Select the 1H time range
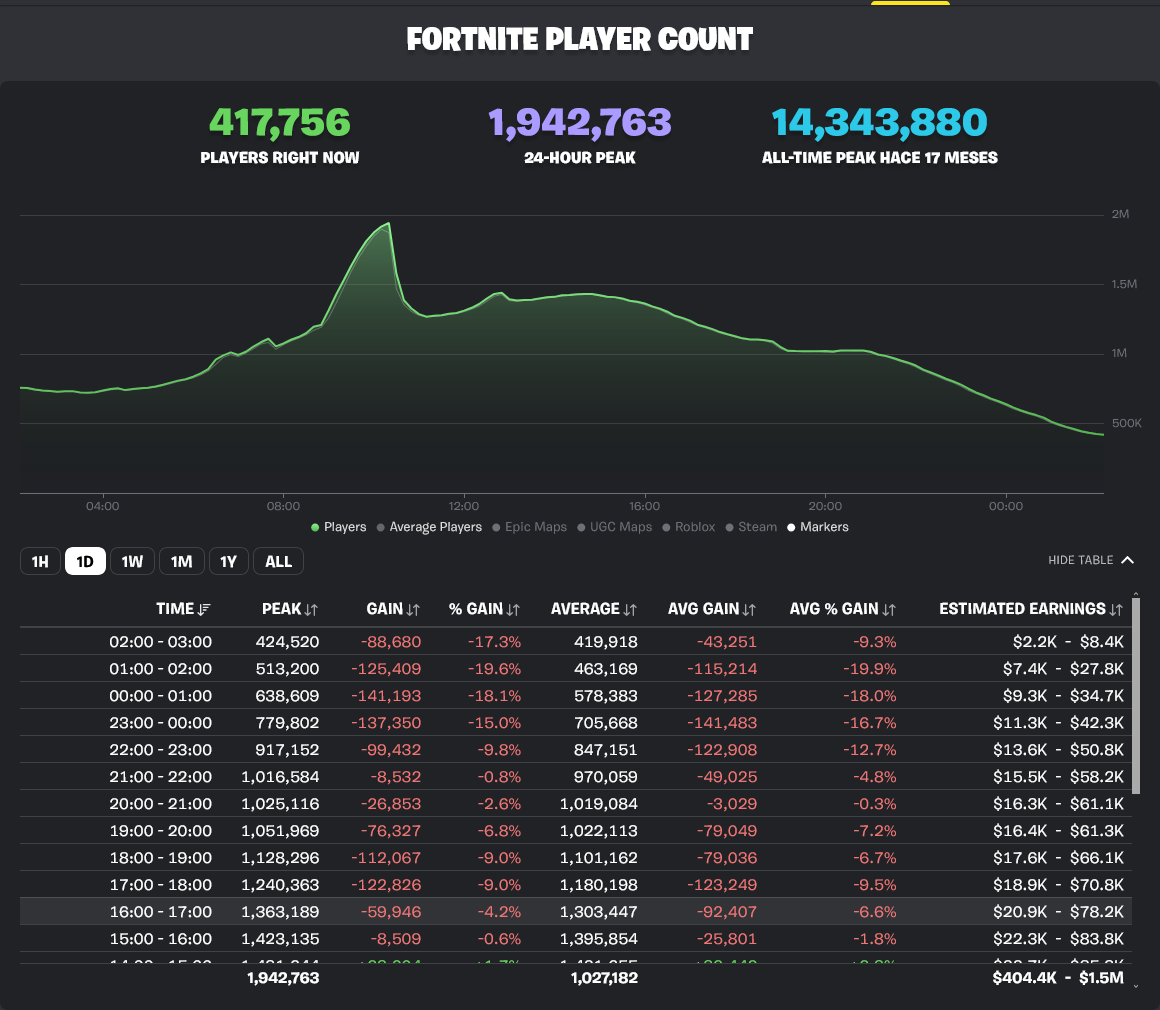Screen dimensions: 1160x1010 (x=40, y=562)
